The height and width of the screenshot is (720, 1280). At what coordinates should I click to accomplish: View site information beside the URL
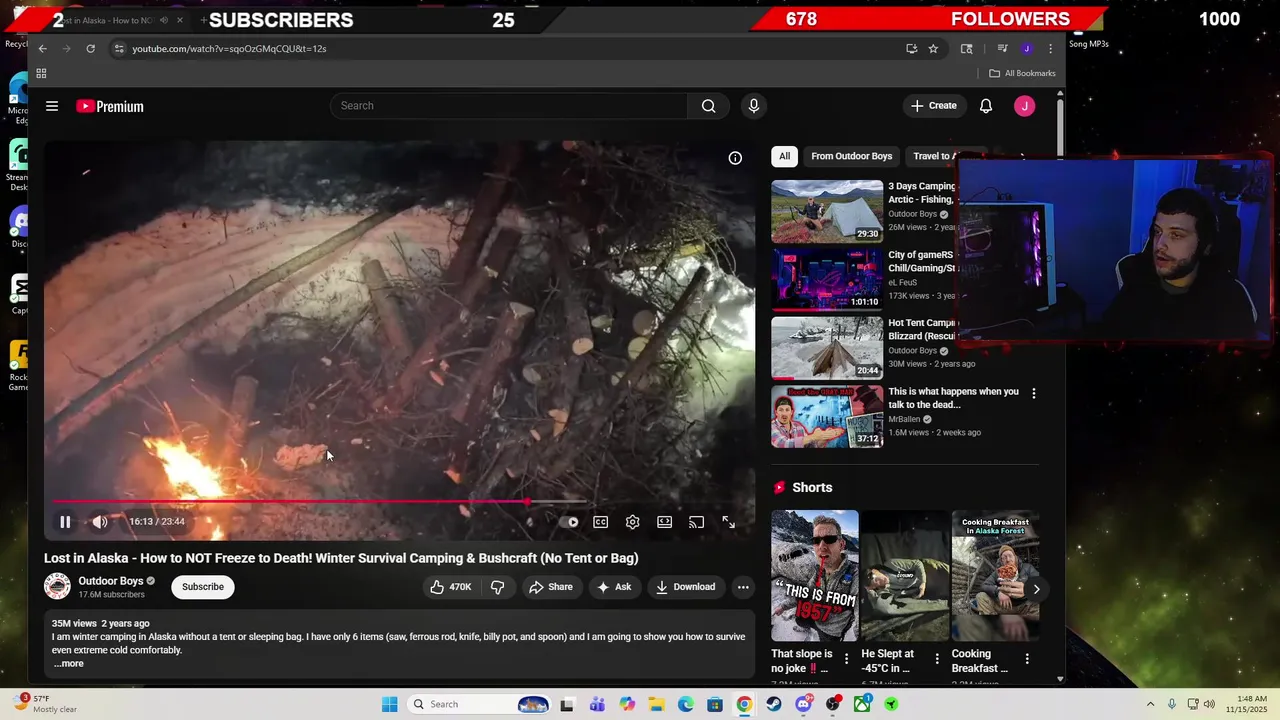tap(119, 48)
